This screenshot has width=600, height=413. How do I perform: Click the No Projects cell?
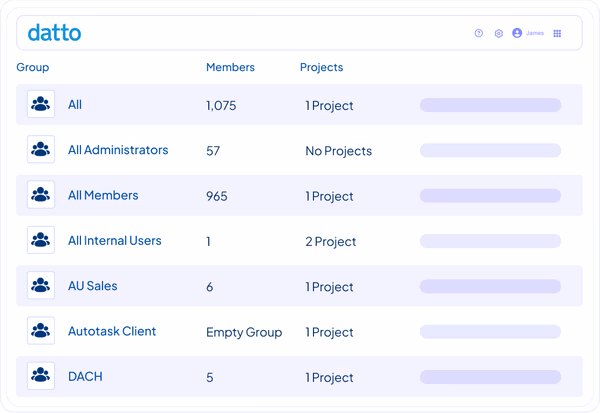[x=339, y=151]
